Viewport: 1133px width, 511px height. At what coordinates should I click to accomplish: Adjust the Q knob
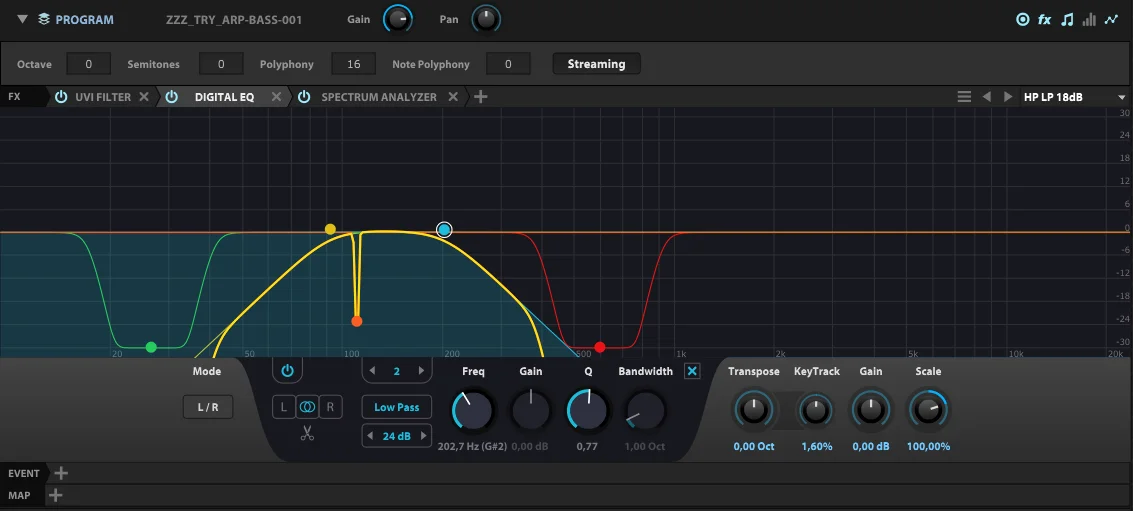[588, 410]
